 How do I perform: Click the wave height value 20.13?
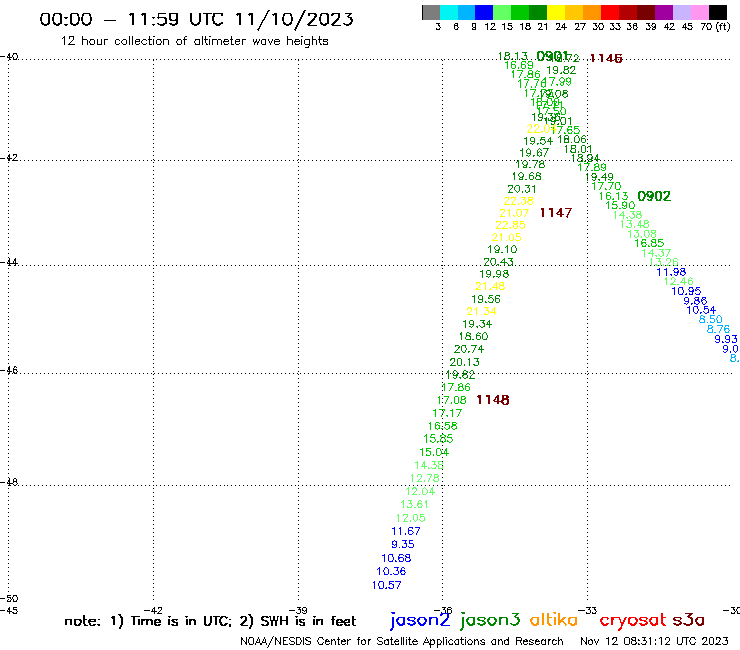pos(464,362)
